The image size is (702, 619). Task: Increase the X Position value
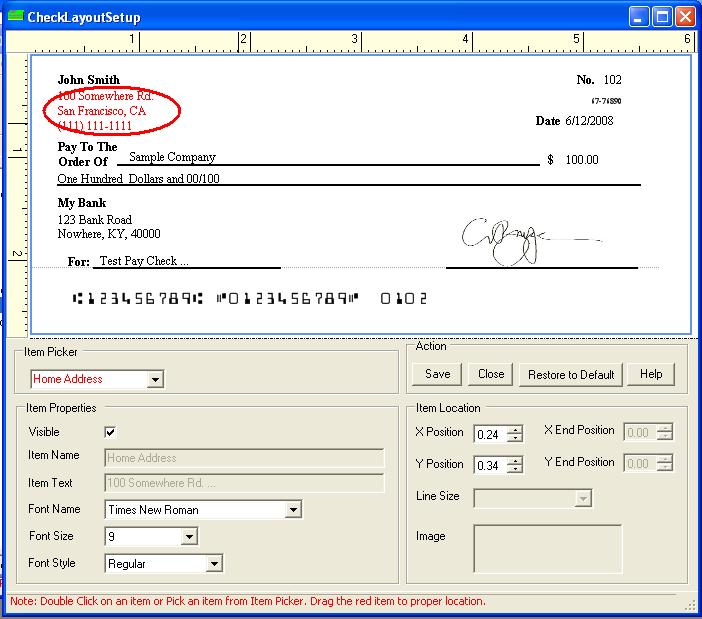point(515,429)
